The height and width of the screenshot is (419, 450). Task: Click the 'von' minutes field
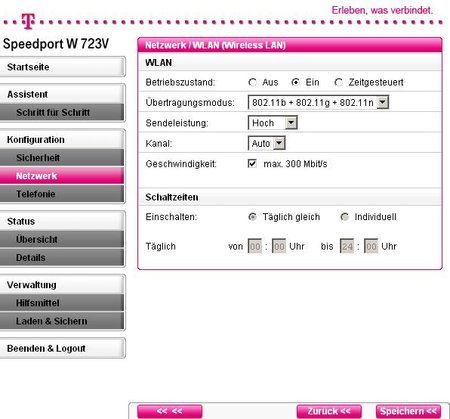click(x=279, y=246)
